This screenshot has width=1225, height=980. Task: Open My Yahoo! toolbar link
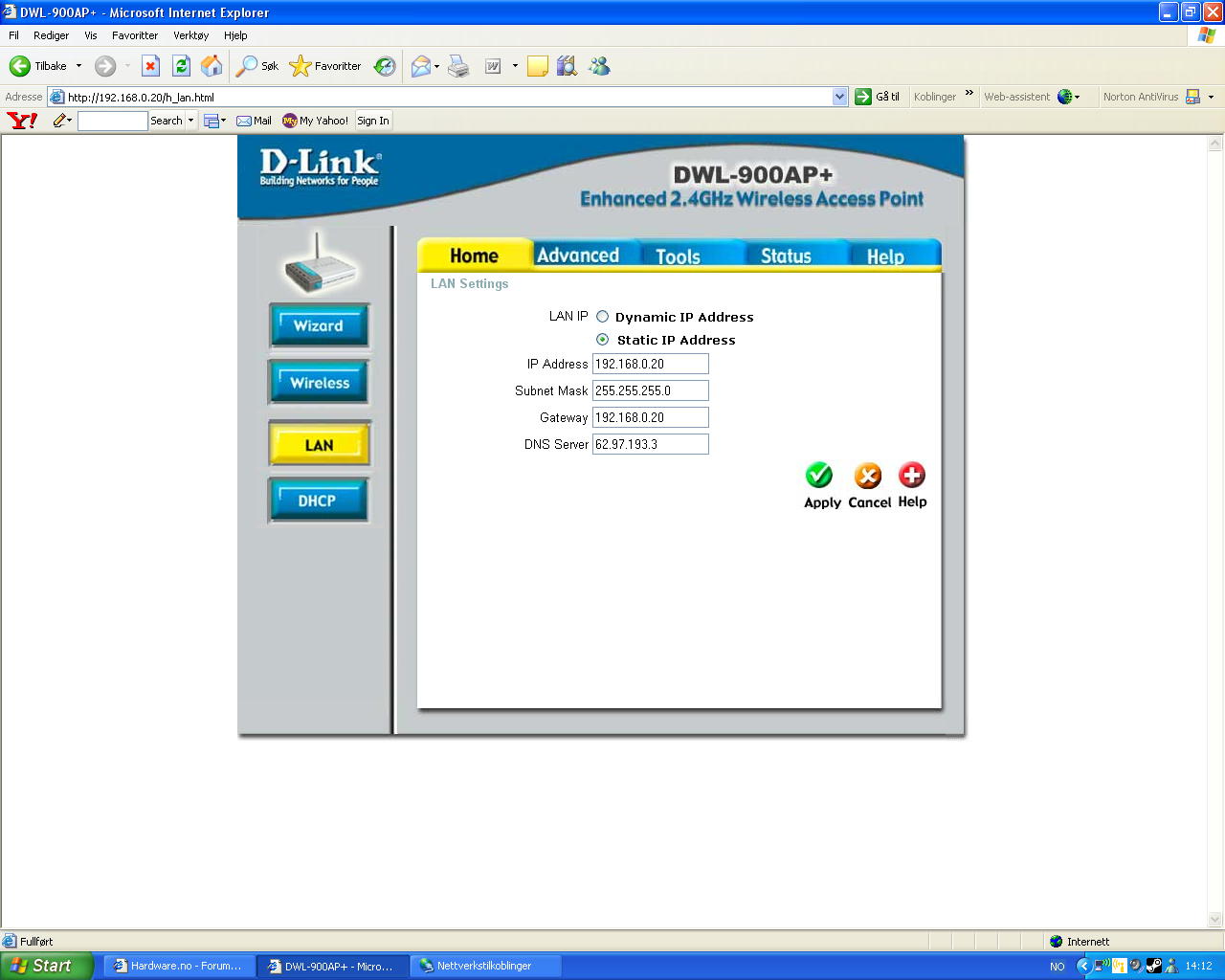[x=315, y=121]
